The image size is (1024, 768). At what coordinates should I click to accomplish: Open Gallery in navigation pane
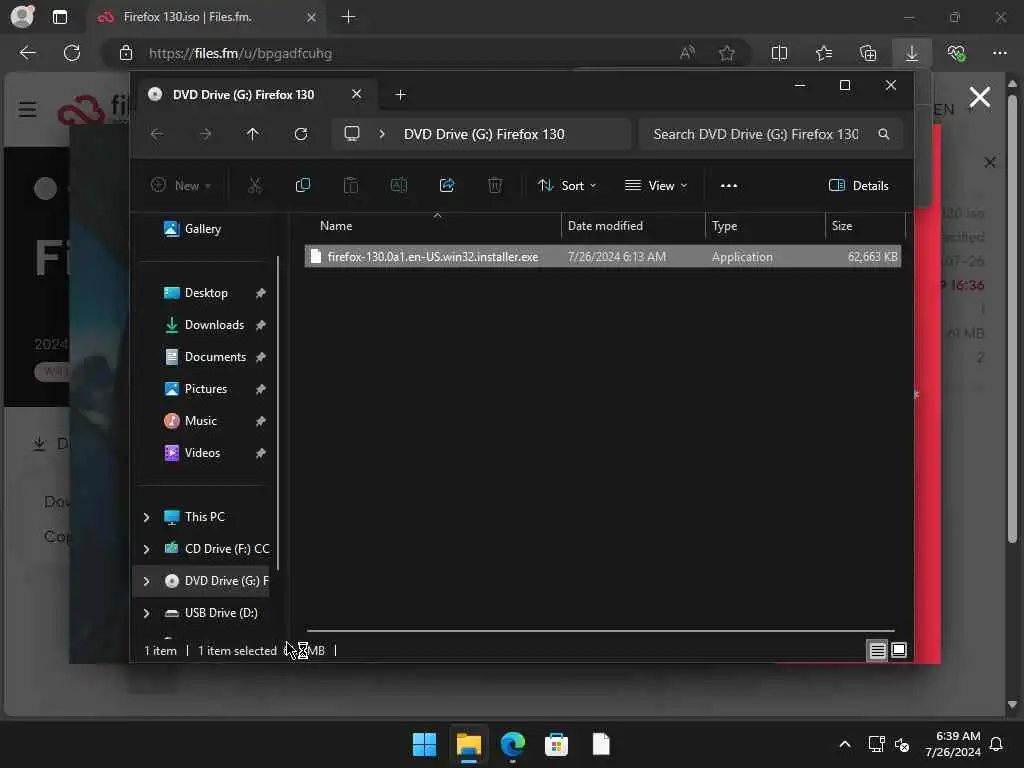pos(202,229)
